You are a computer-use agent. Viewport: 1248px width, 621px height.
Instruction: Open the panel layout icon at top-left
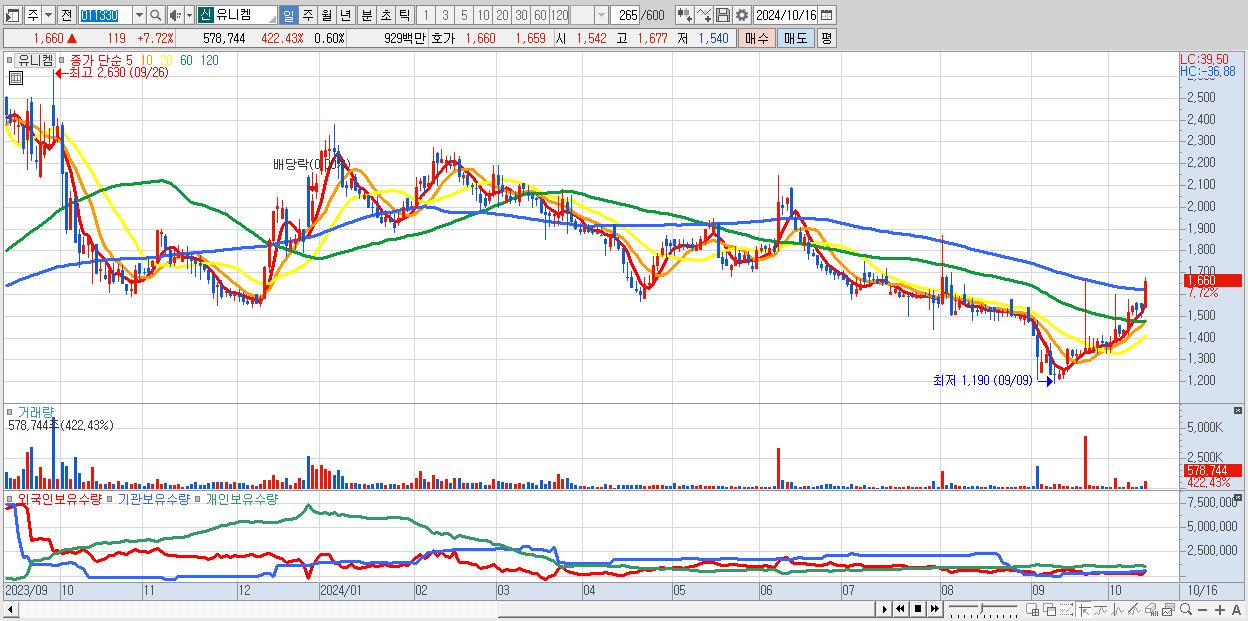point(12,15)
